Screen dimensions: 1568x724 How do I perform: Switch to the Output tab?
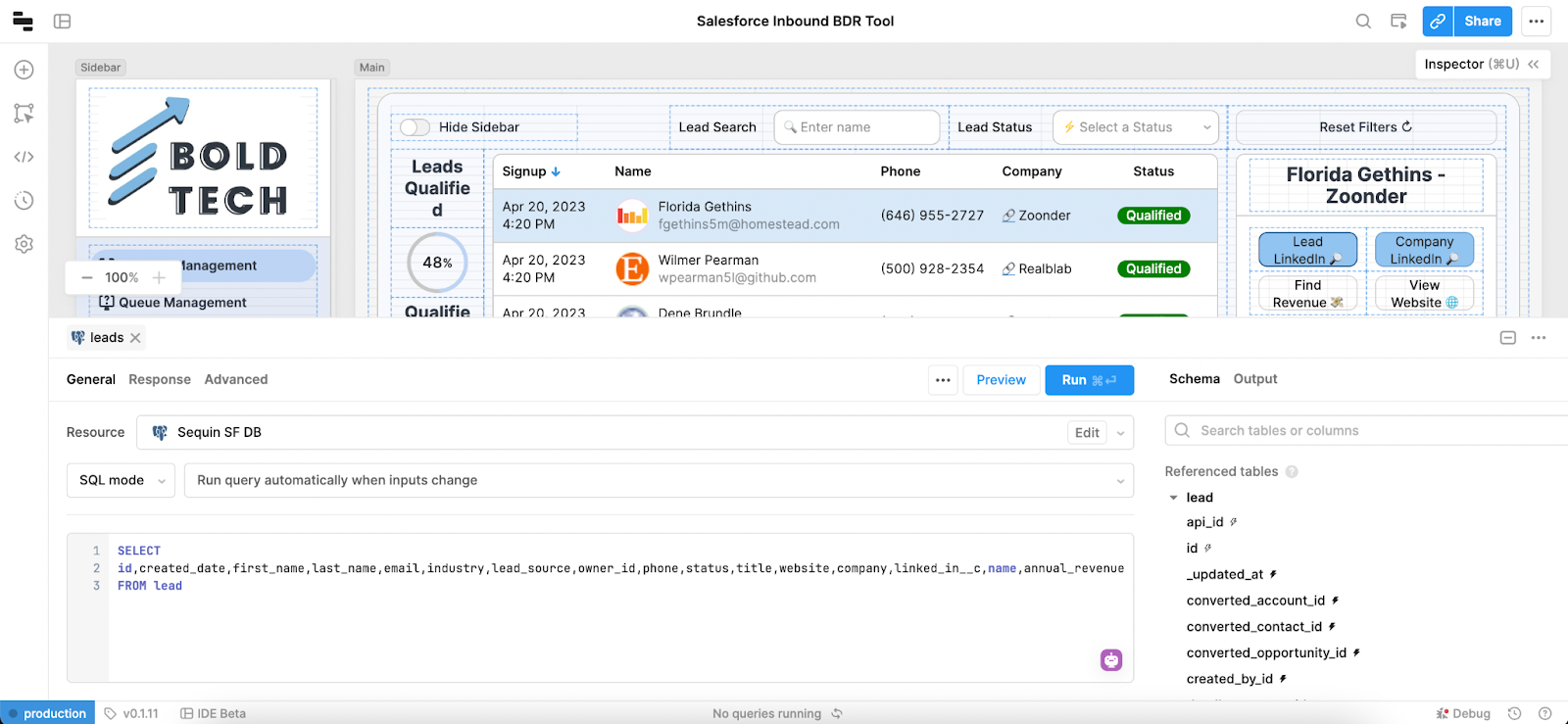click(1255, 378)
